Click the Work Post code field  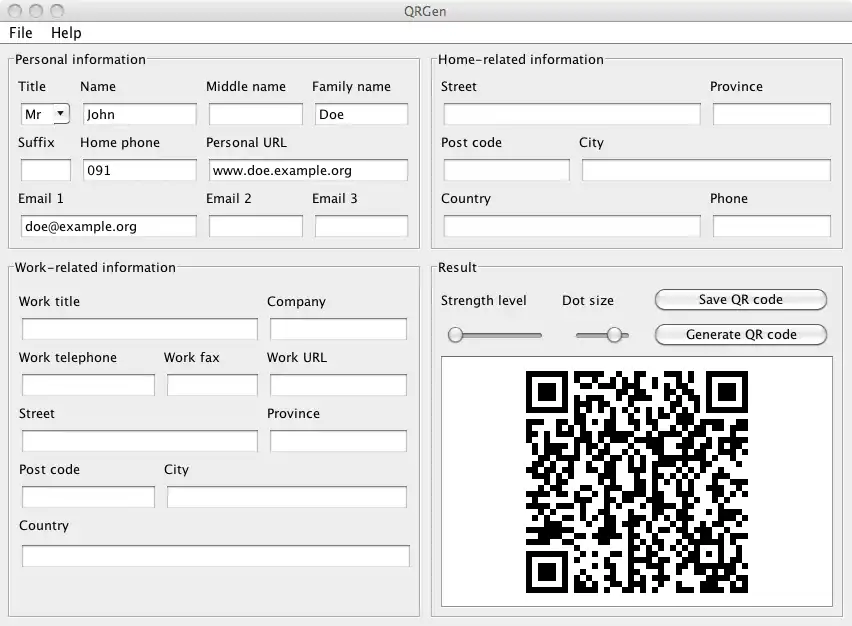coord(88,497)
